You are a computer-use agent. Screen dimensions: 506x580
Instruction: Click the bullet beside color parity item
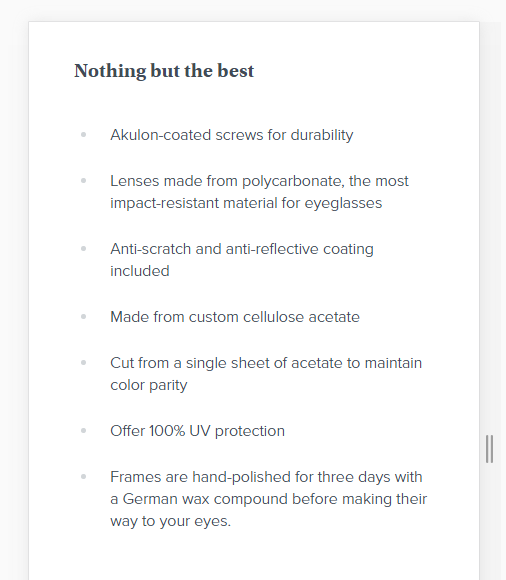84,362
